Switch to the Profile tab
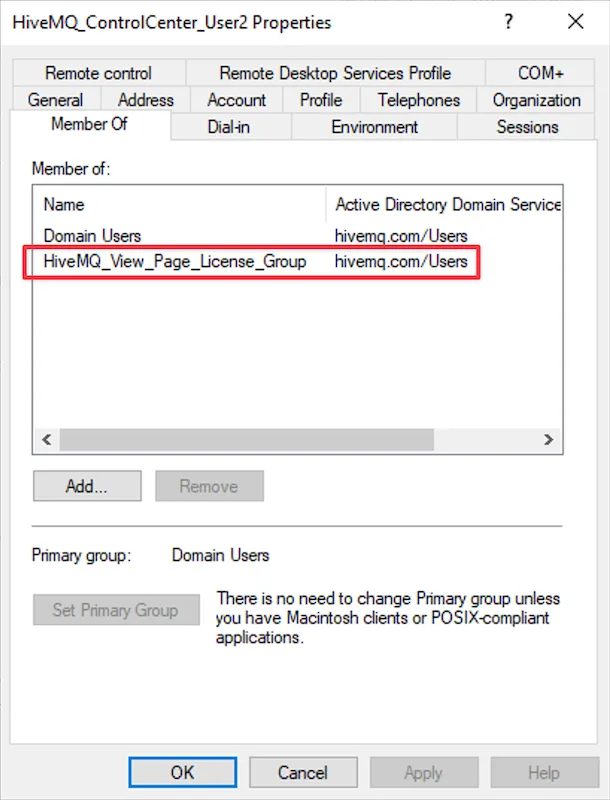 click(321, 99)
